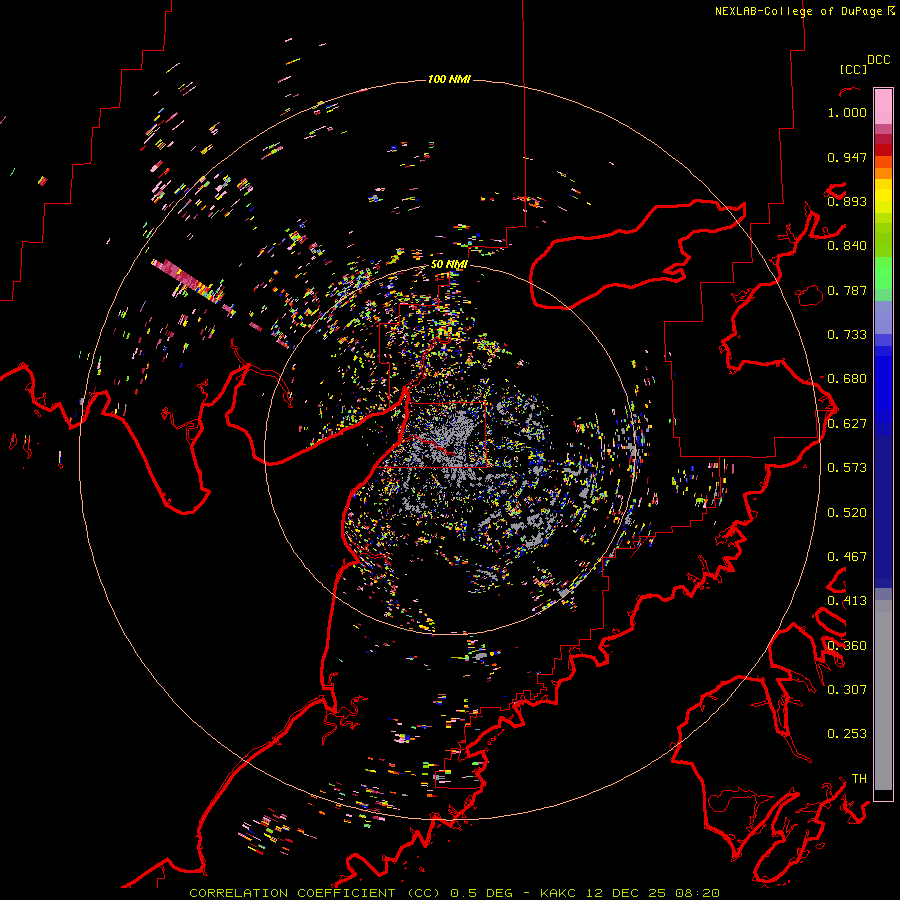900x900 pixels.
Task: Click the 0.573 scale value
Action: point(847,468)
